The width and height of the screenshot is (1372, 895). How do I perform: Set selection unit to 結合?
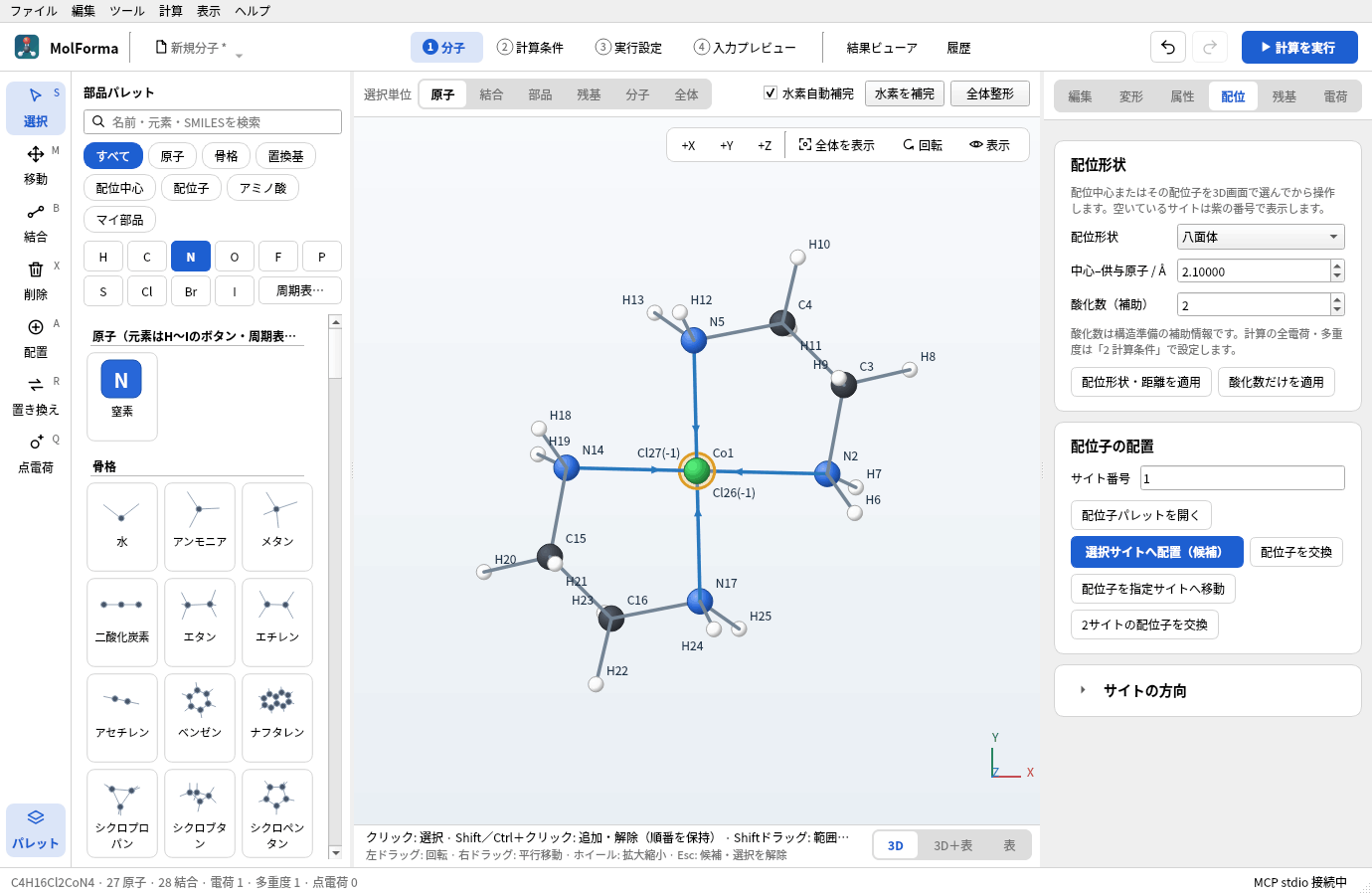[x=491, y=94]
